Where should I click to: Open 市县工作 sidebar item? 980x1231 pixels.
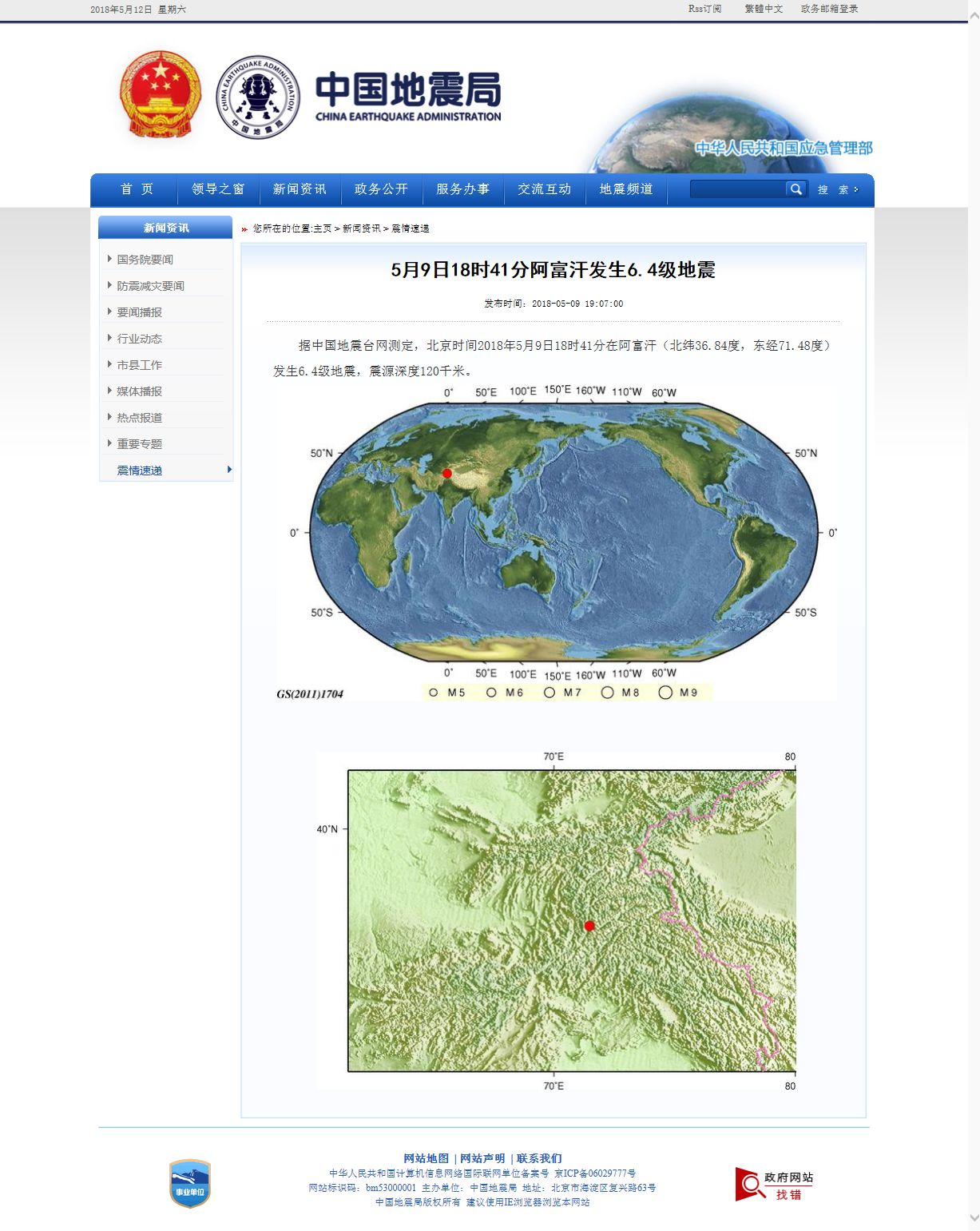[139, 365]
